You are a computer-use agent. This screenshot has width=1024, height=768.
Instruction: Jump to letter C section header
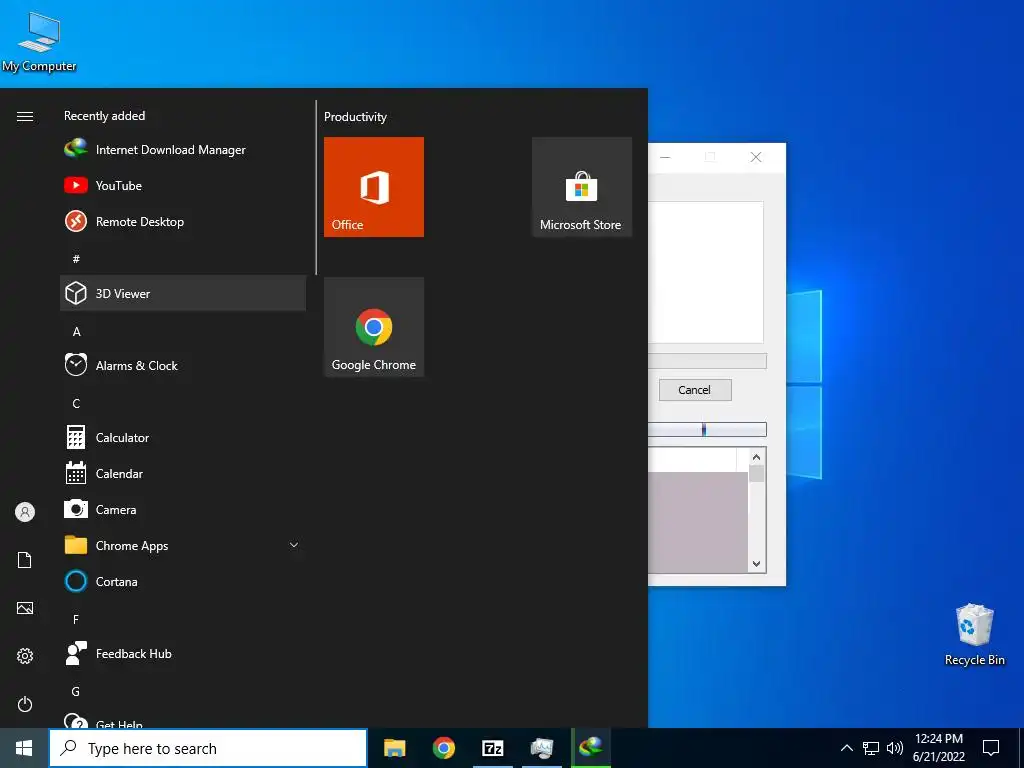pos(76,404)
